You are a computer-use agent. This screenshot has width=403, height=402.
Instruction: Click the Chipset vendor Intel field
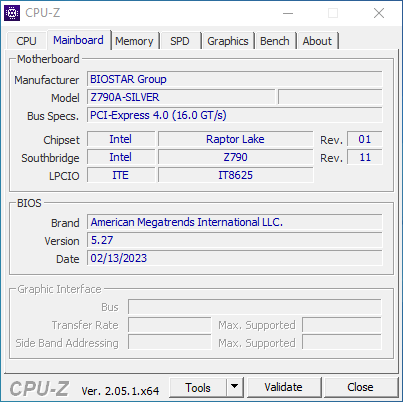[x=121, y=139]
